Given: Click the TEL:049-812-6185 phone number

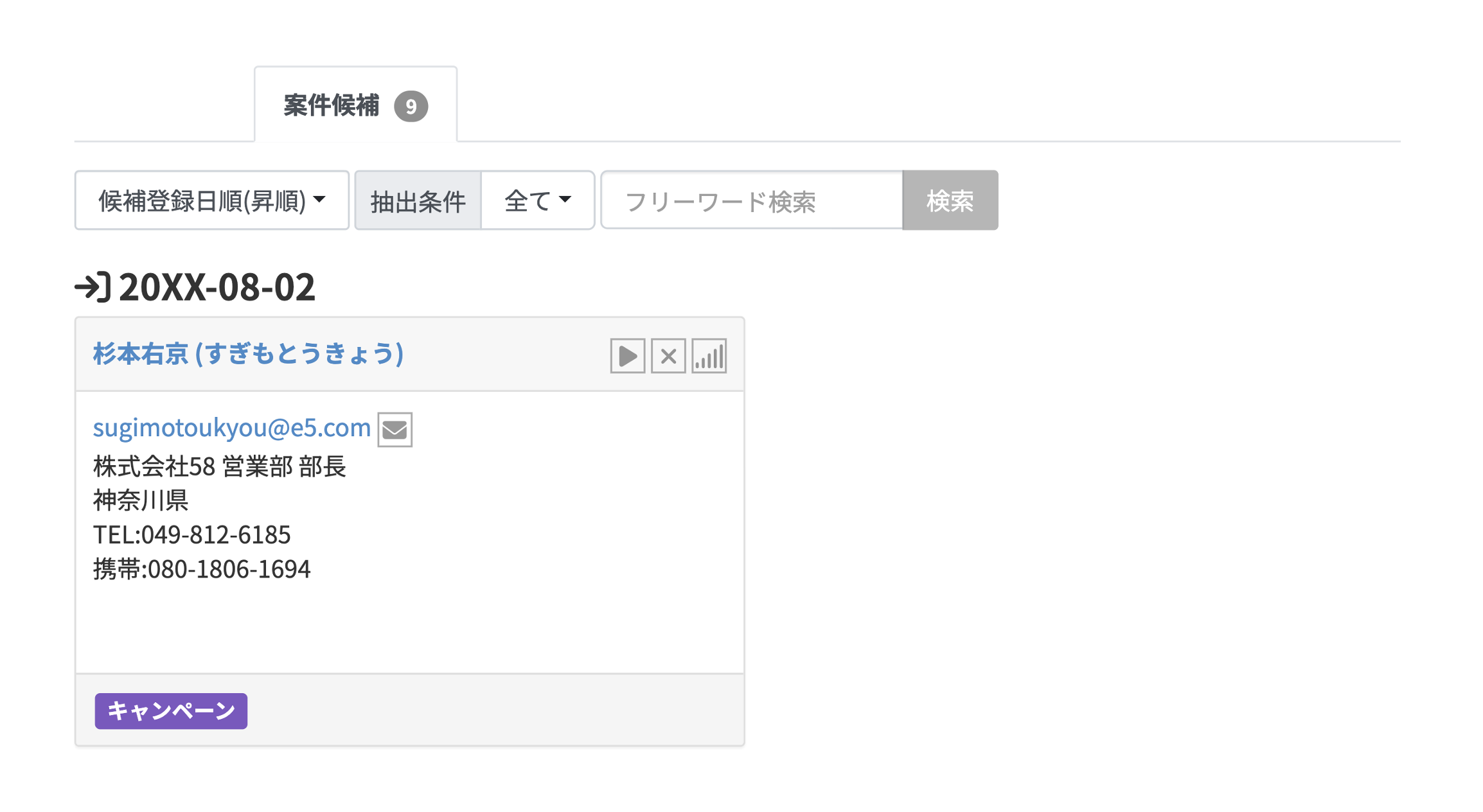Looking at the screenshot, I should 192,534.
